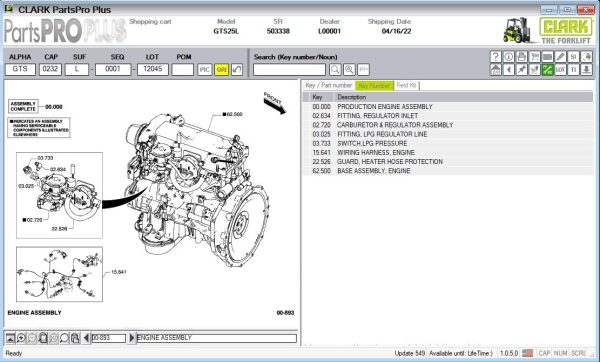Screen dimensions: 600x362
Task: Click the LOT field showing 12045
Action: tap(153, 69)
